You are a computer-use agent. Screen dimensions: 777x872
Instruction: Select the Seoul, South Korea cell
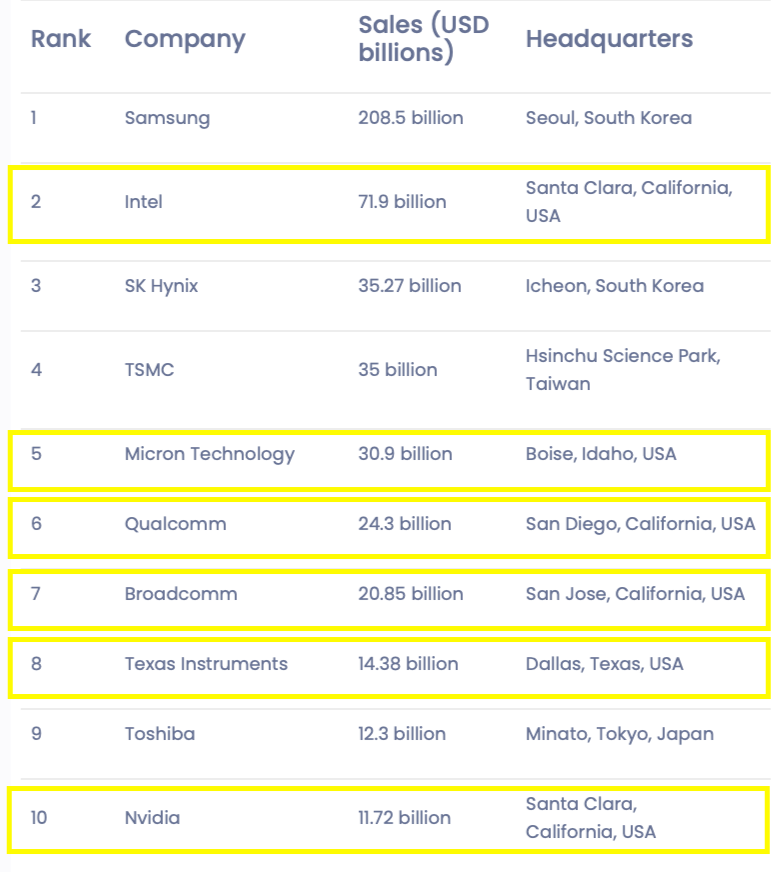coord(608,118)
